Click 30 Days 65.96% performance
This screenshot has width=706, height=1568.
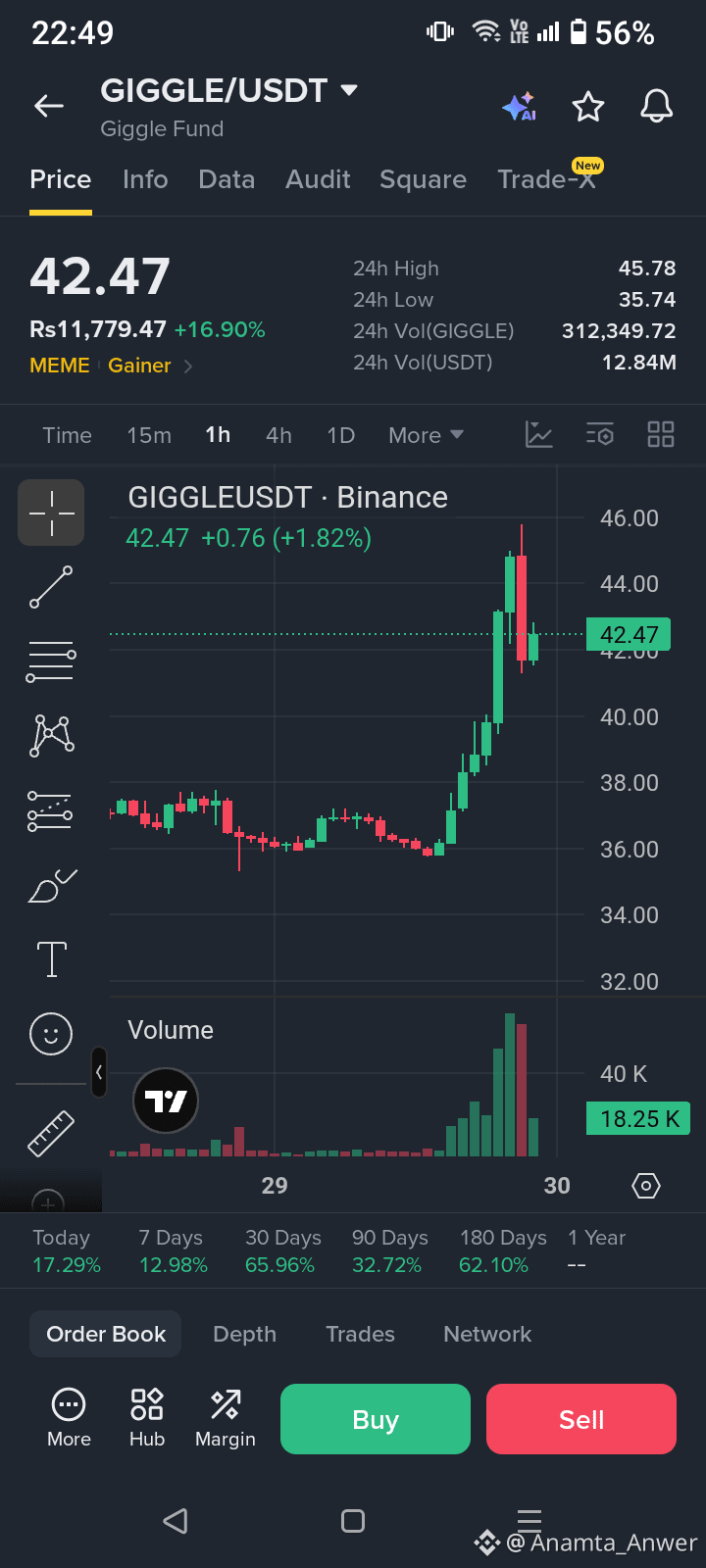pos(282,1251)
